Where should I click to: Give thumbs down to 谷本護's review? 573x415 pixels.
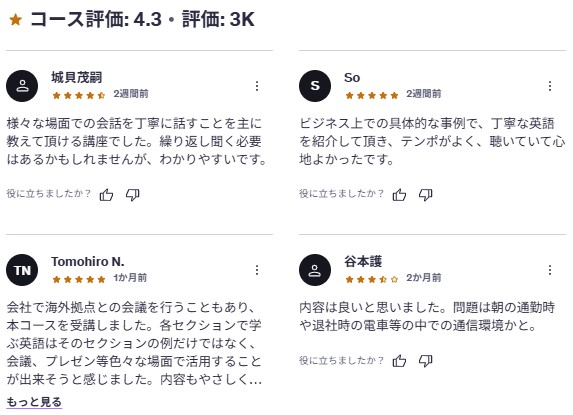[x=426, y=361]
